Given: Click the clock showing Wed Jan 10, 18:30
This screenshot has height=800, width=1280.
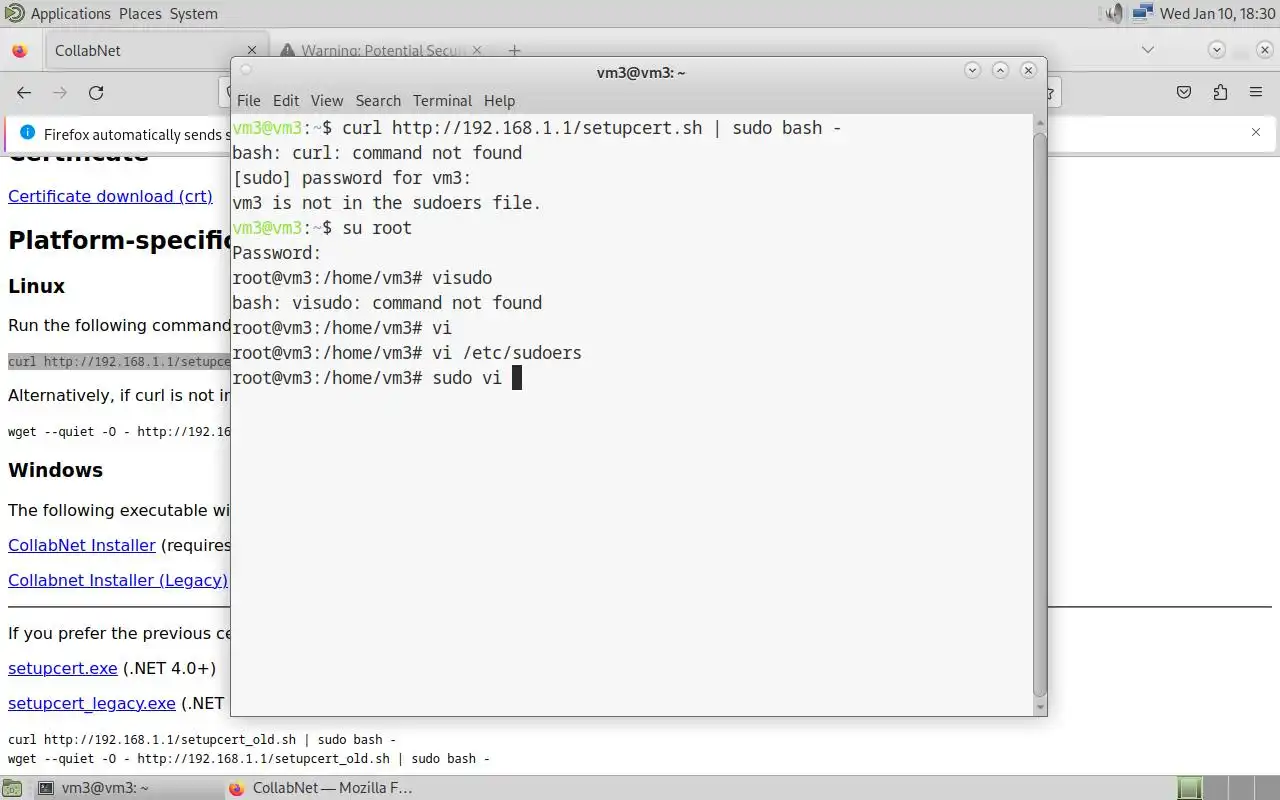Looking at the screenshot, I should point(1217,14).
